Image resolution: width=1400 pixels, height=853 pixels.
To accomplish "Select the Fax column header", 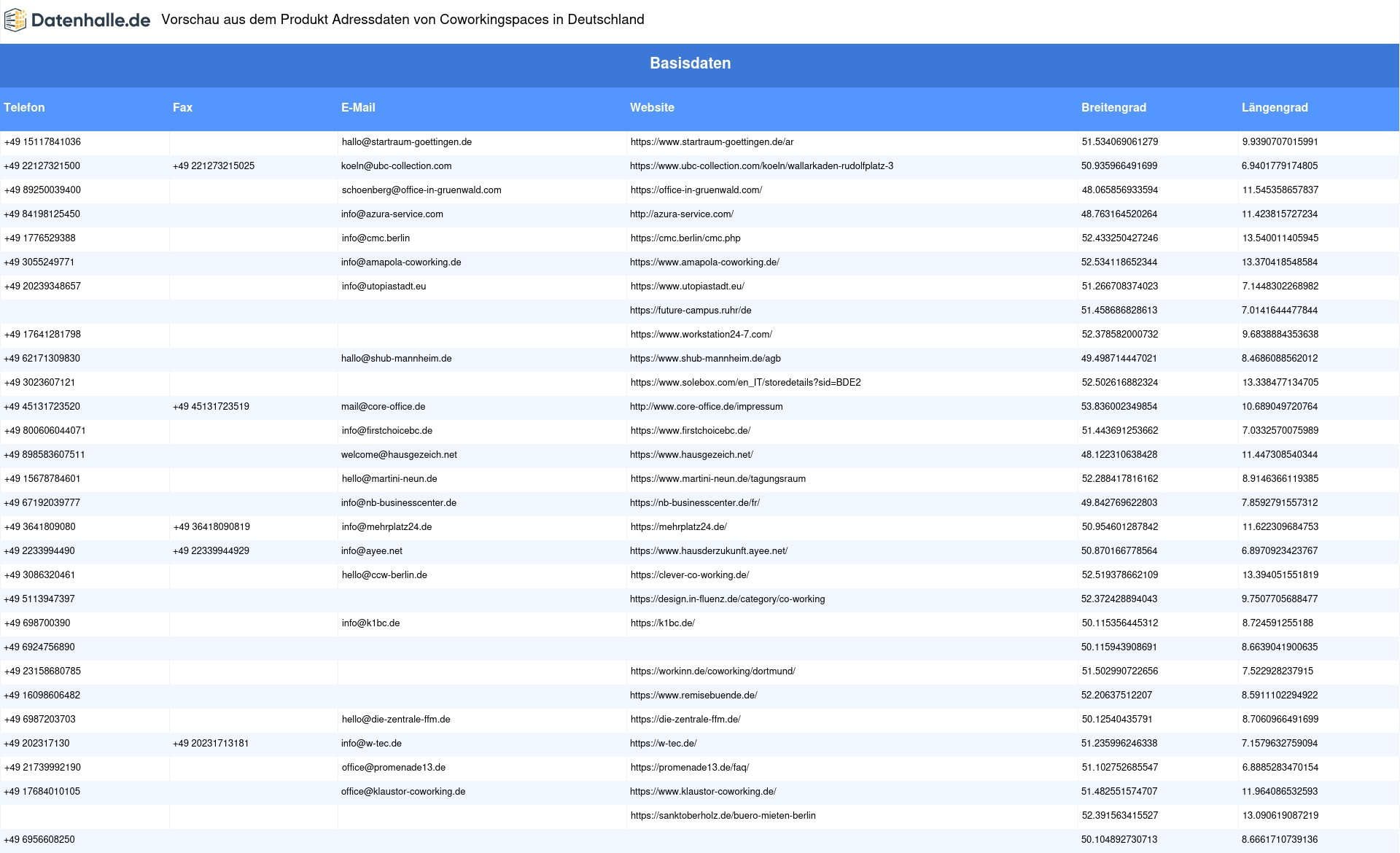I will (x=182, y=108).
